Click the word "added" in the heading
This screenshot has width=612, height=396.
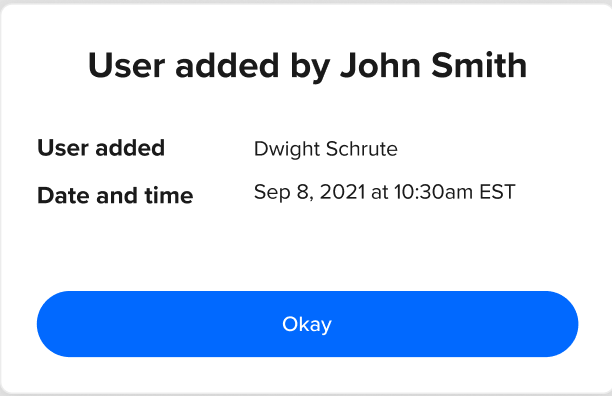click(x=227, y=66)
